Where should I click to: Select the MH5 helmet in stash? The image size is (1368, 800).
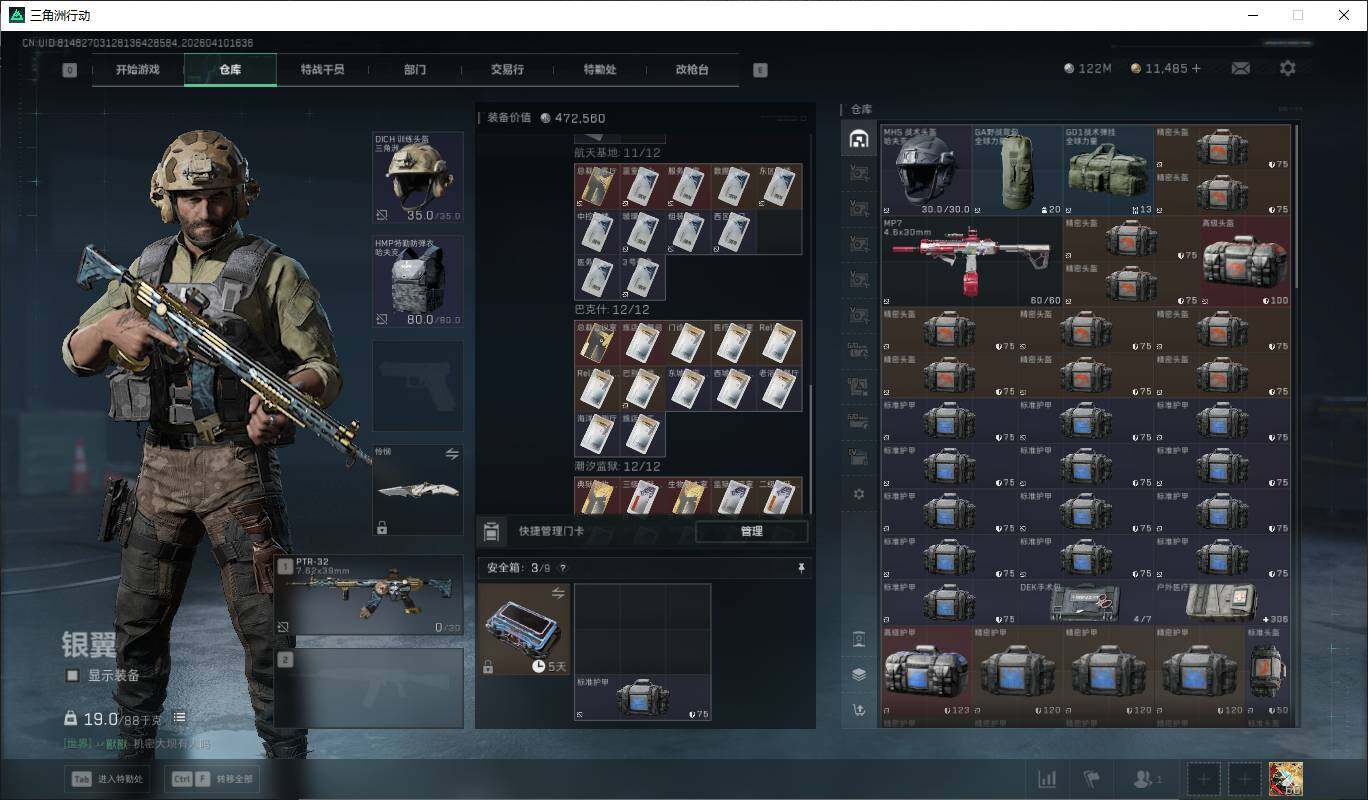pyautogui.click(x=926, y=169)
